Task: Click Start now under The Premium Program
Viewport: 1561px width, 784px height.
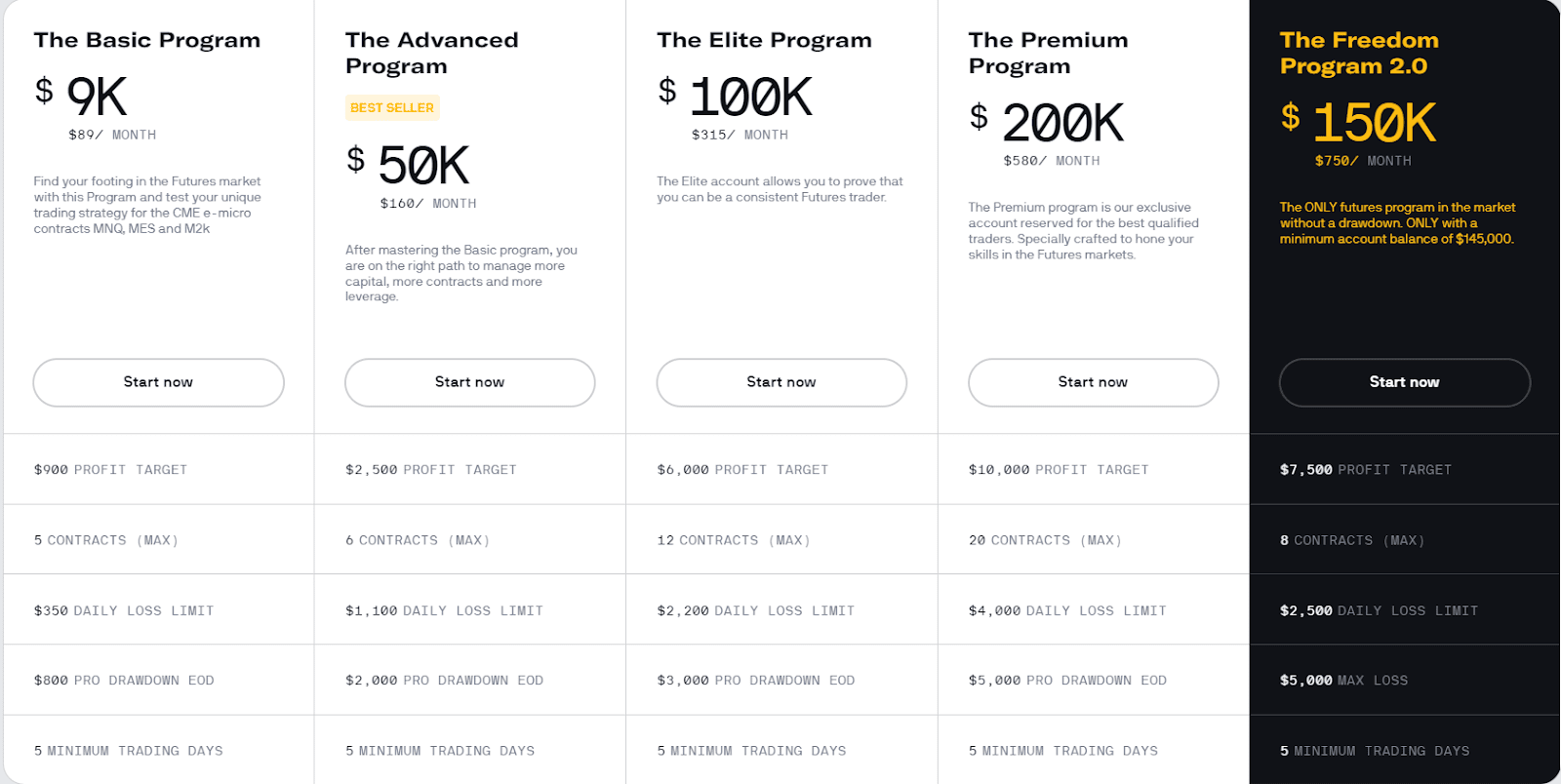Action: pos(1093,382)
